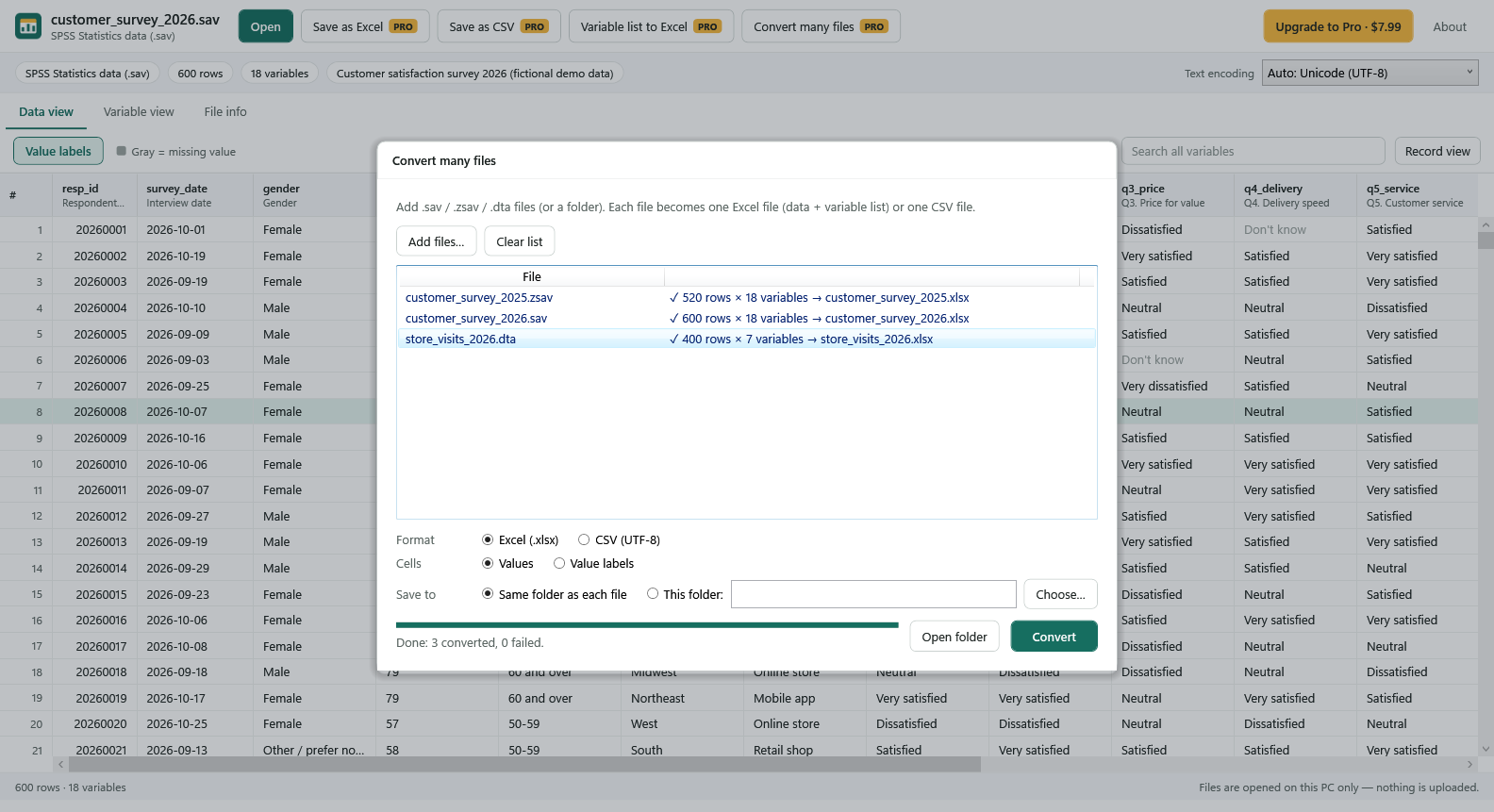Image resolution: width=1494 pixels, height=812 pixels.
Task: Click the File column header in the list
Action: pos(532,276)
